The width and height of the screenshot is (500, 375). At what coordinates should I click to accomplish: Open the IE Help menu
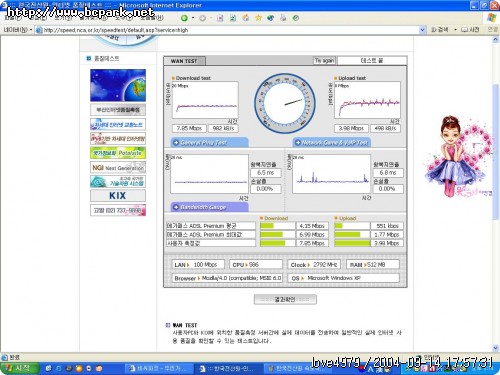(x=152, y=18)
